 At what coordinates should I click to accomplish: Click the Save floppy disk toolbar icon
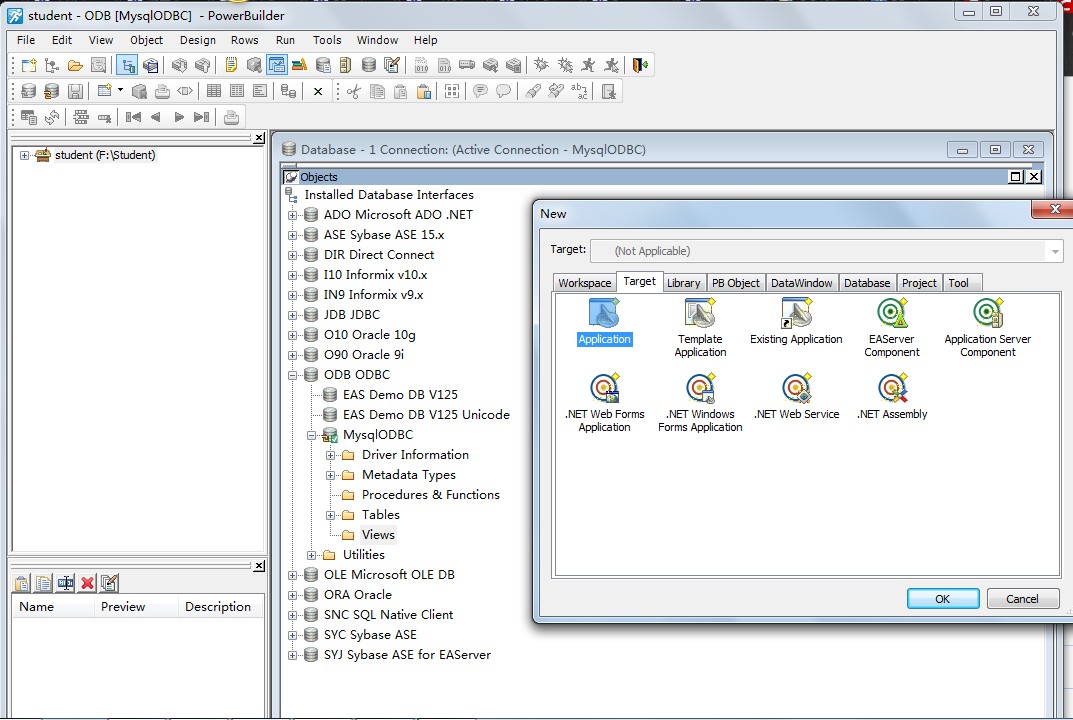coord(75,91)
